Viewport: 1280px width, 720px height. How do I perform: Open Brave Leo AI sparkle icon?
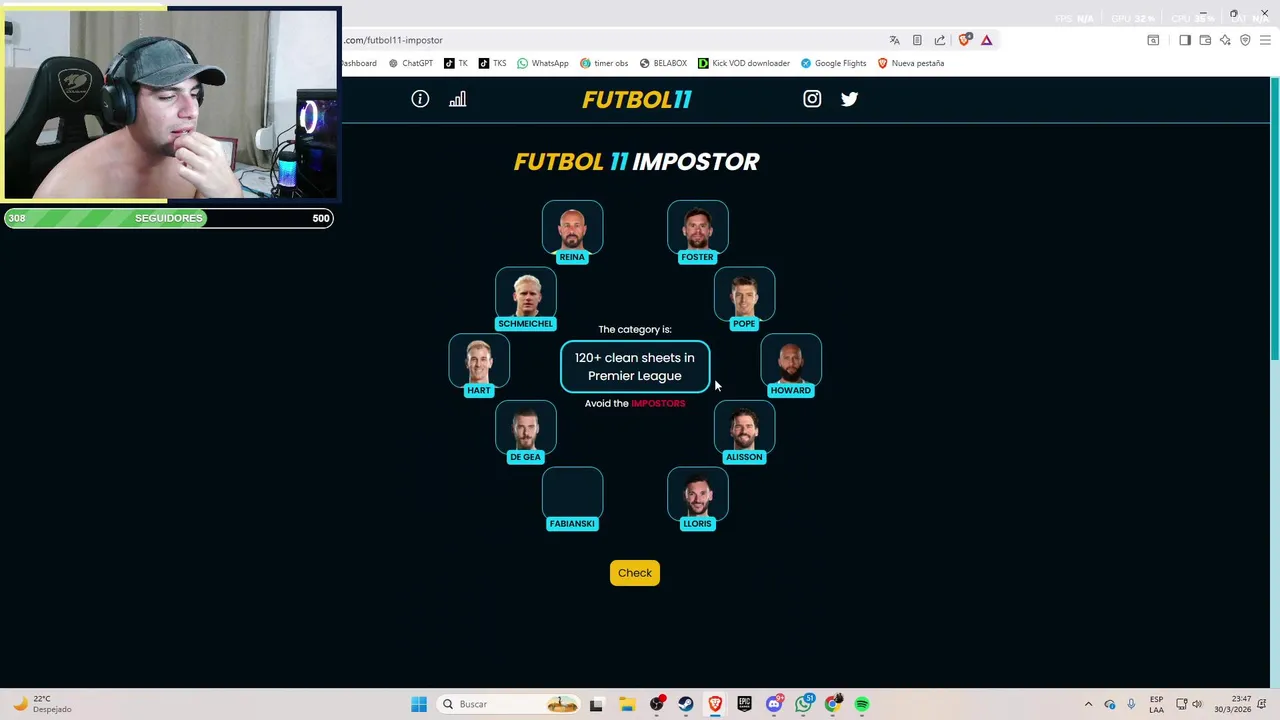pyautogui.click(x=1225, y=40)
